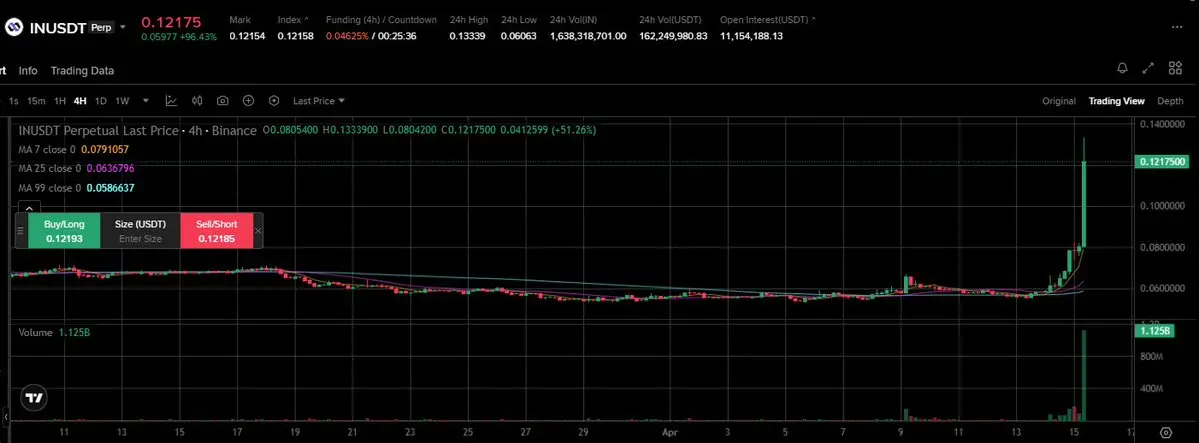Click the 24h High value 0.13339

(x=467, y=36)
